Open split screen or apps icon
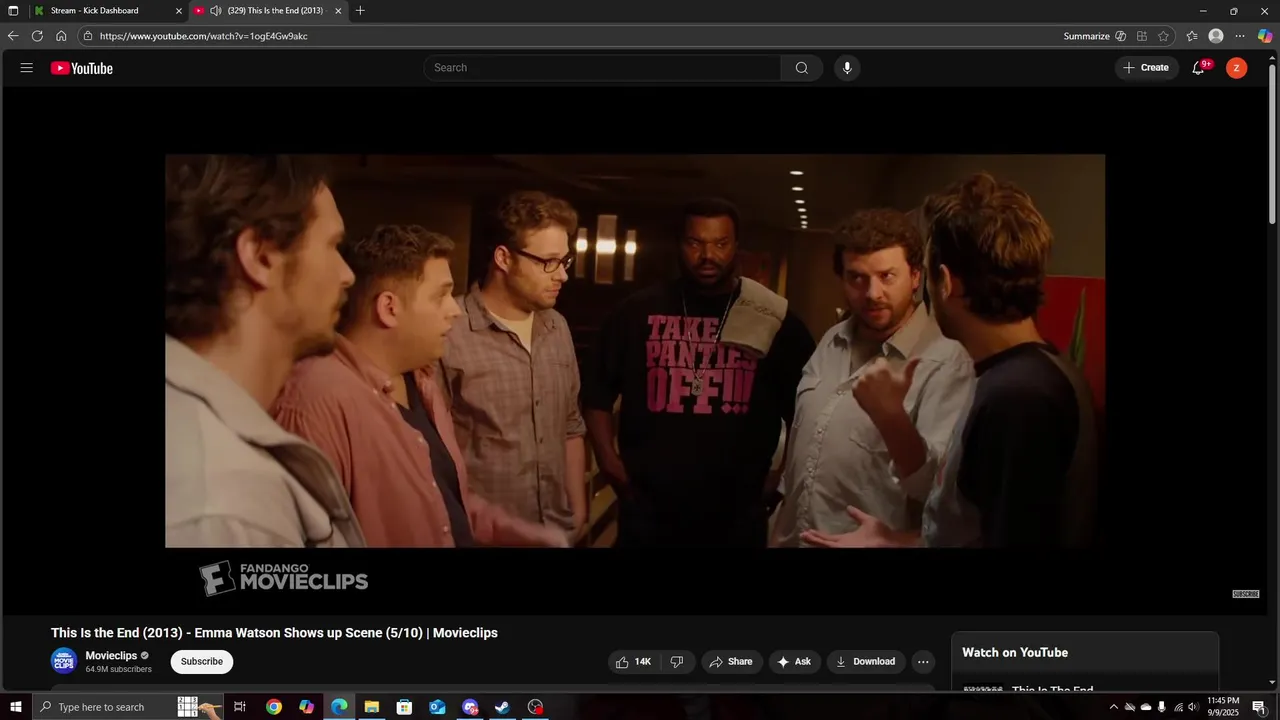 (1142, 36)
